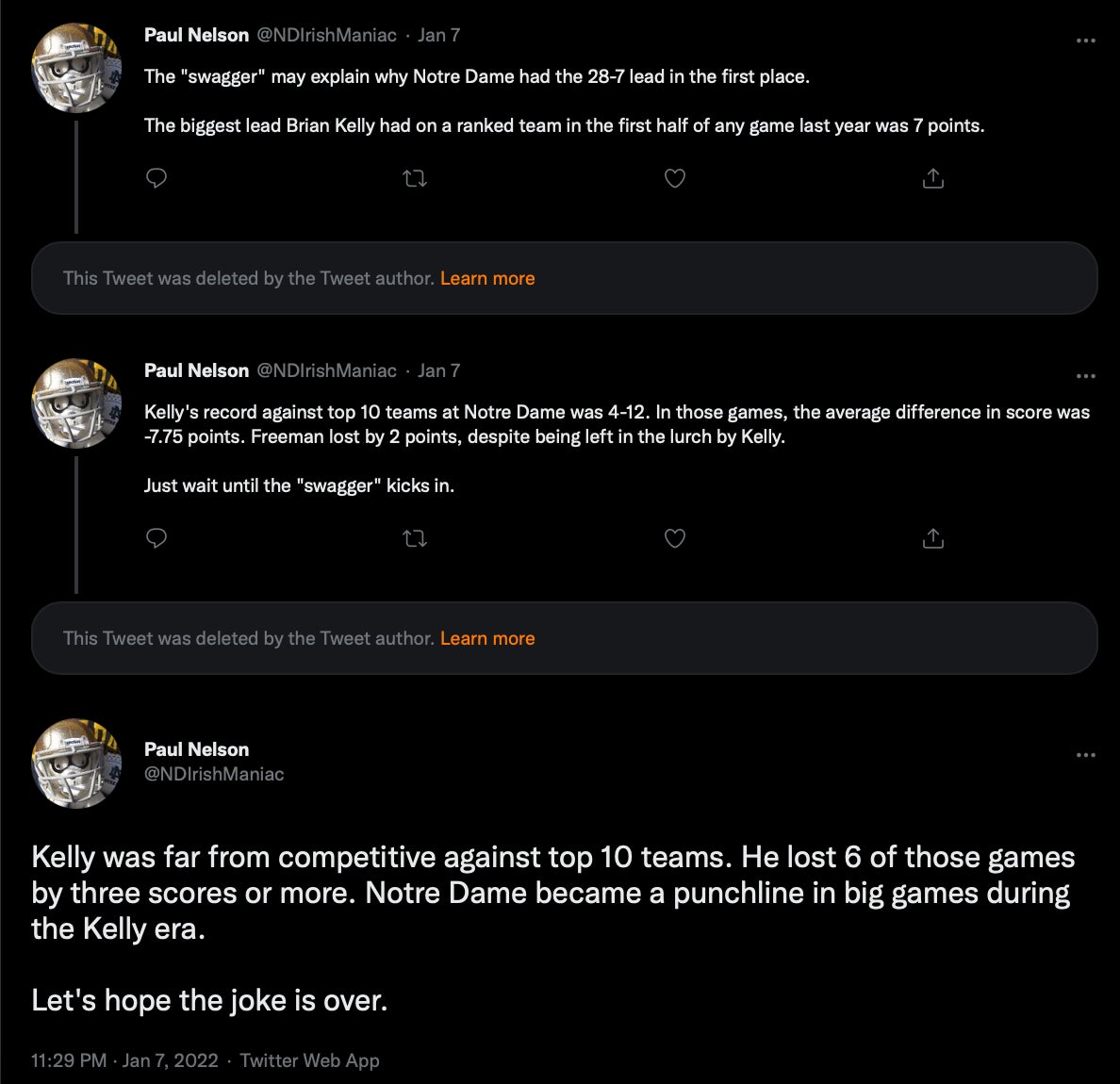Reply to the Kelly's record 4-12 tweet
The image size is (1120, 1084).
click(156, 538)
